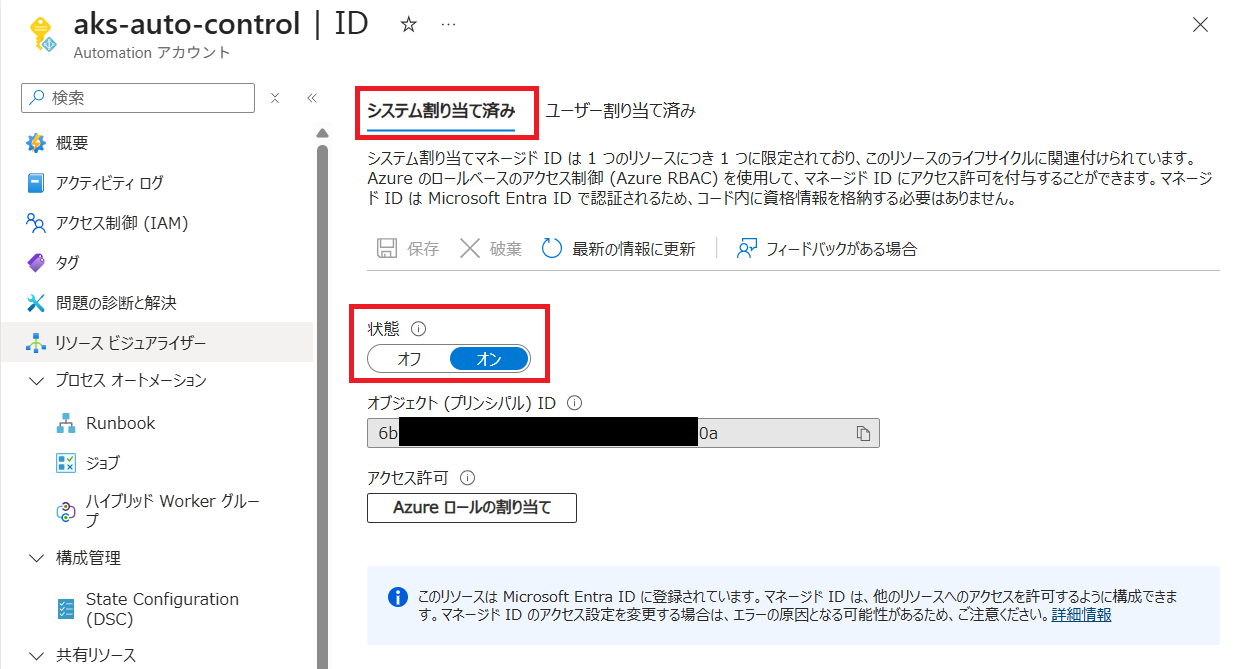Click the Automation アカウント subtitle
This screenshot has width=1244, height=669.
pos(152,53)
